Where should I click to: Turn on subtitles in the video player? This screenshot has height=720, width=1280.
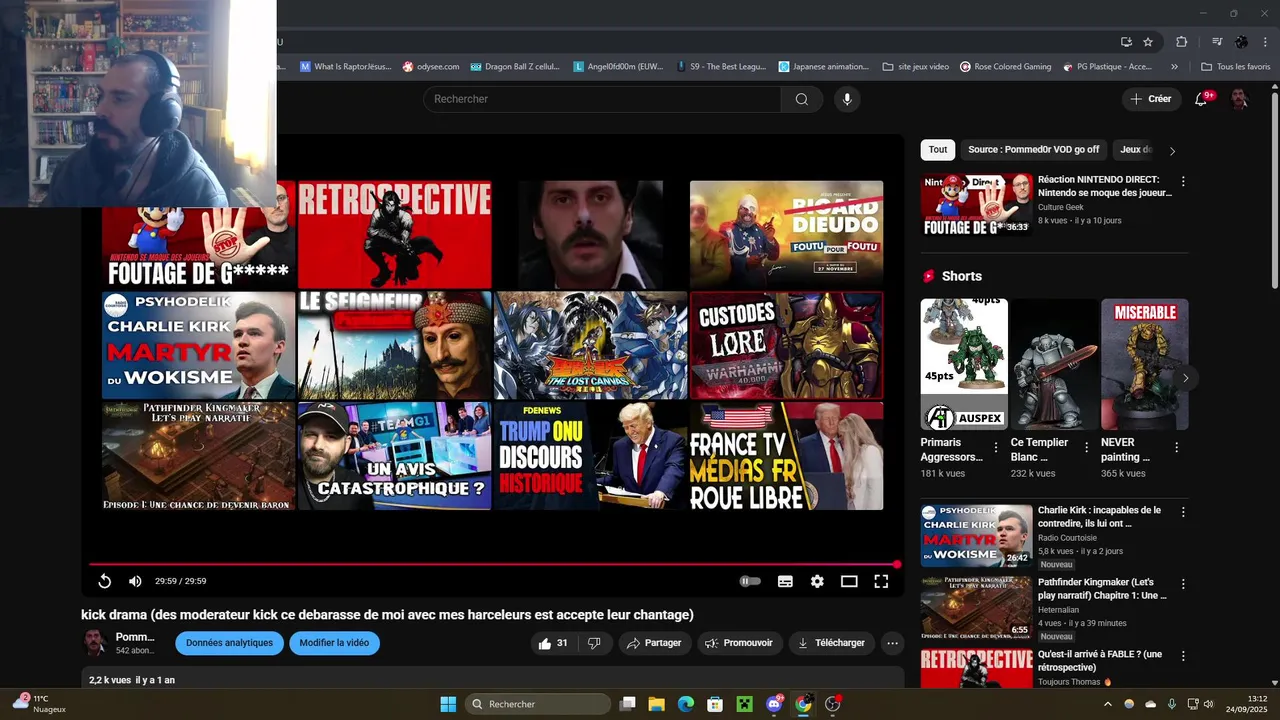point(785,581)
